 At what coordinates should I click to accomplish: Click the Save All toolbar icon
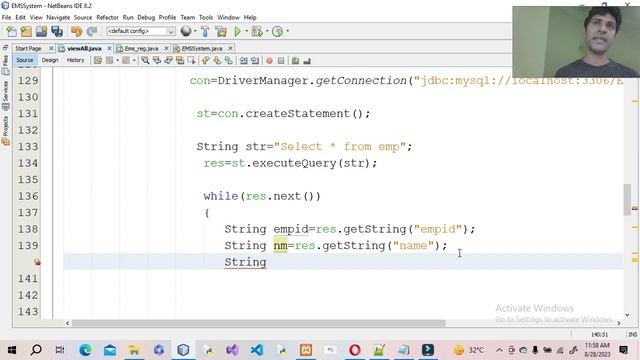tap(57, 31)
